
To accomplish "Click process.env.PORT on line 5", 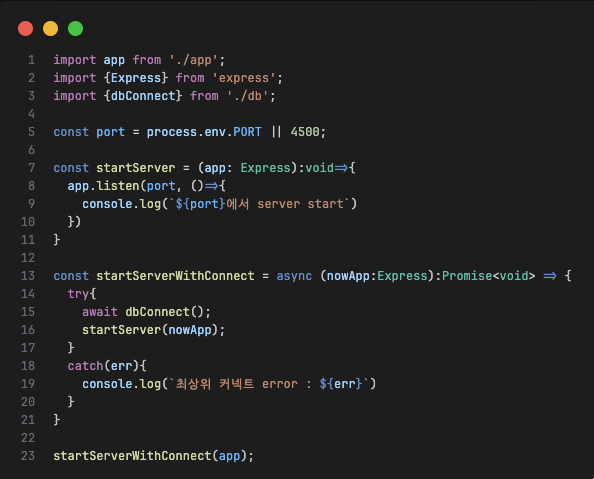I will (x=204, y=132).
